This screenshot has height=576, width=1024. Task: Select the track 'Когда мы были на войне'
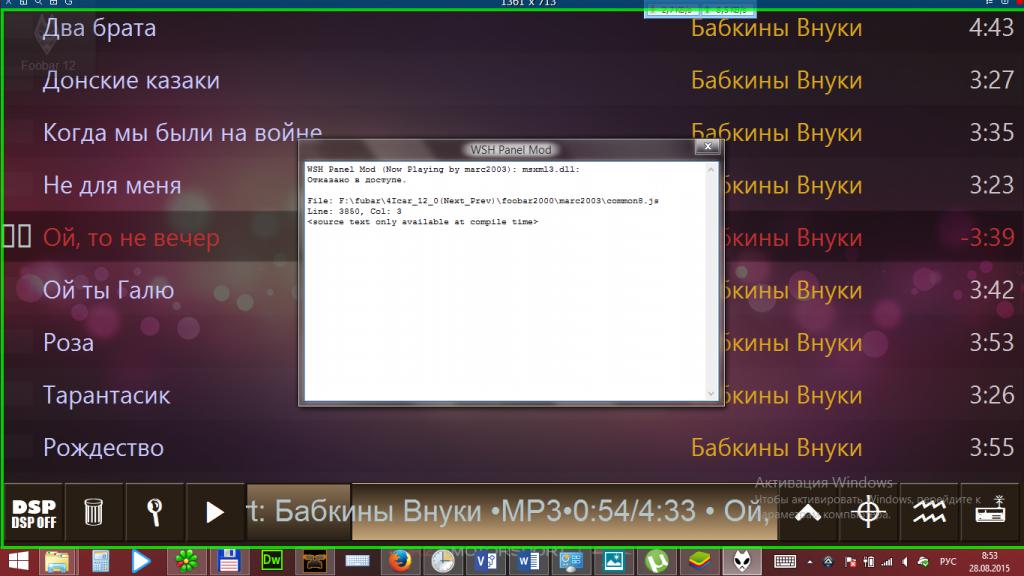tap(182, 133)
